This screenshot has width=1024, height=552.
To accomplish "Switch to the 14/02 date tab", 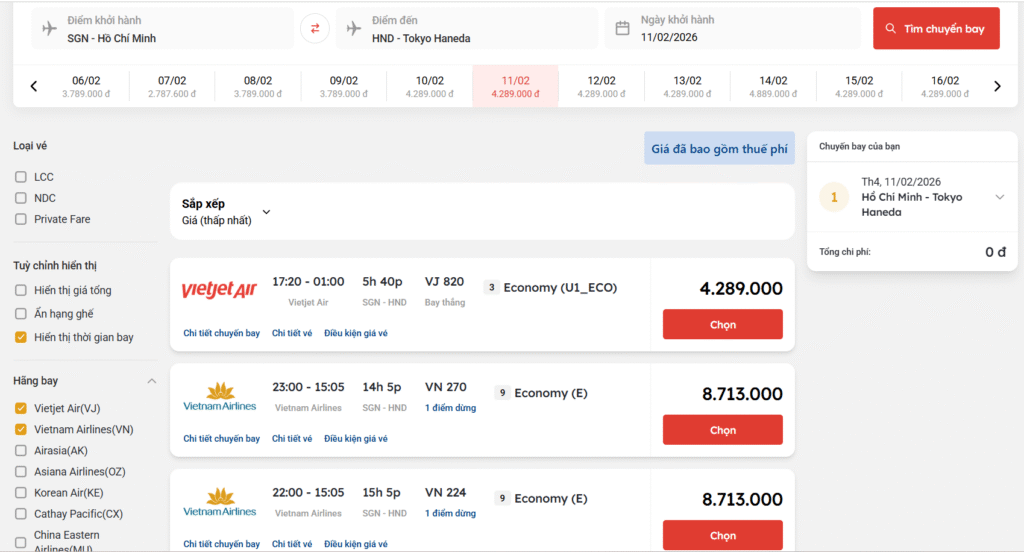I will (x=773, y=87).
